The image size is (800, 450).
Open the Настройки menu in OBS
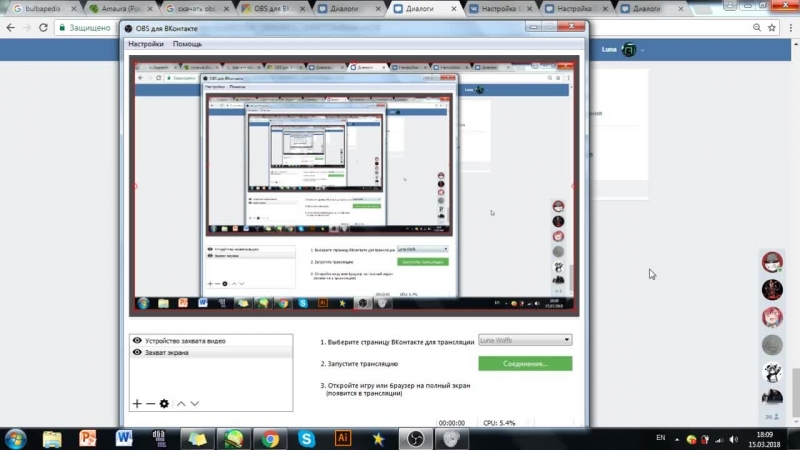click(x=146, y=44)
